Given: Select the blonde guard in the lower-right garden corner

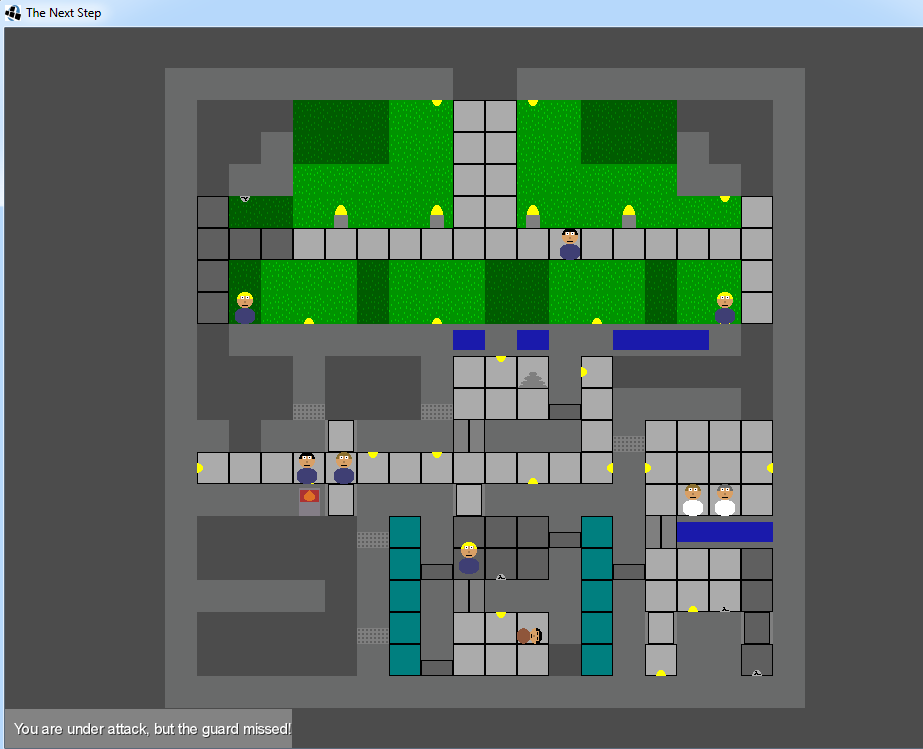Looking at the screenshot, I should [x=725, y=307].
